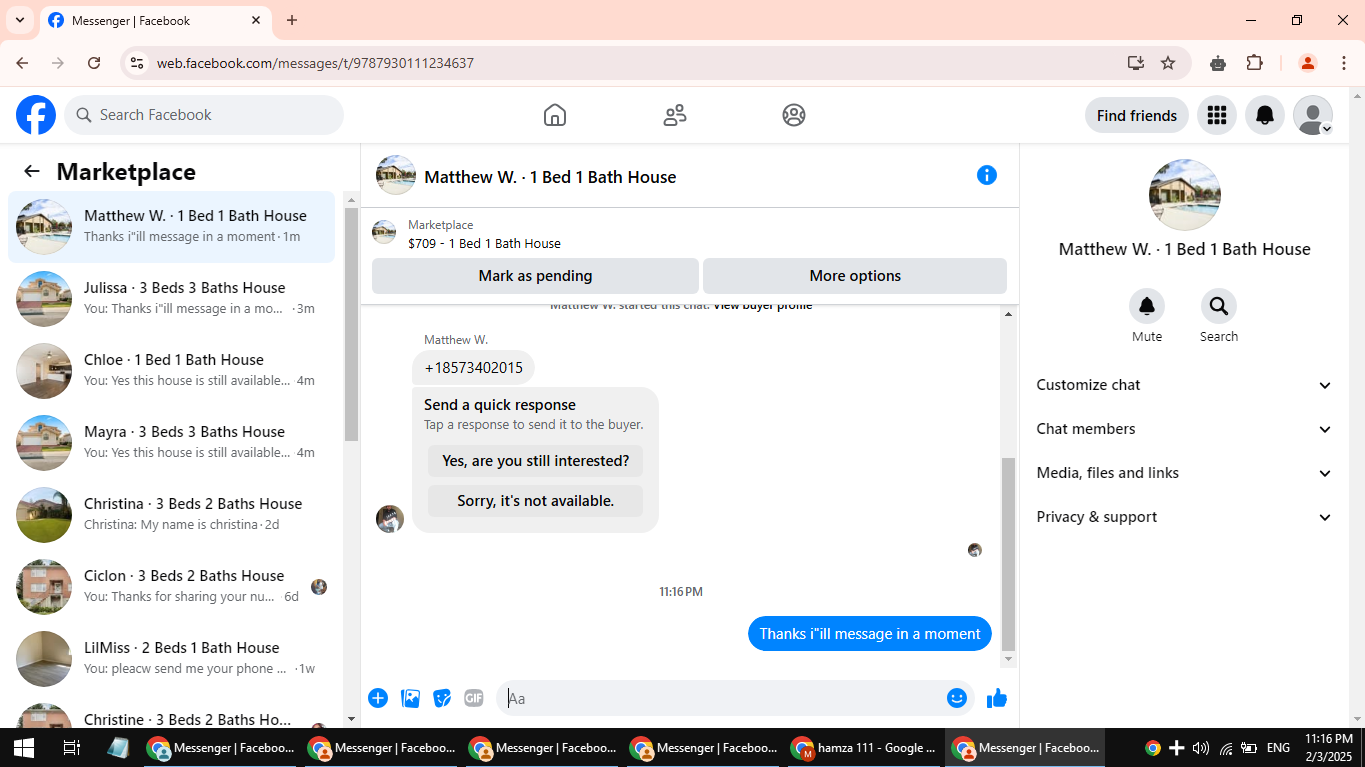The height and width of the screenshot is (767, 1365).
Task: Open the Windows Start menu
Action: coord(23,747)
